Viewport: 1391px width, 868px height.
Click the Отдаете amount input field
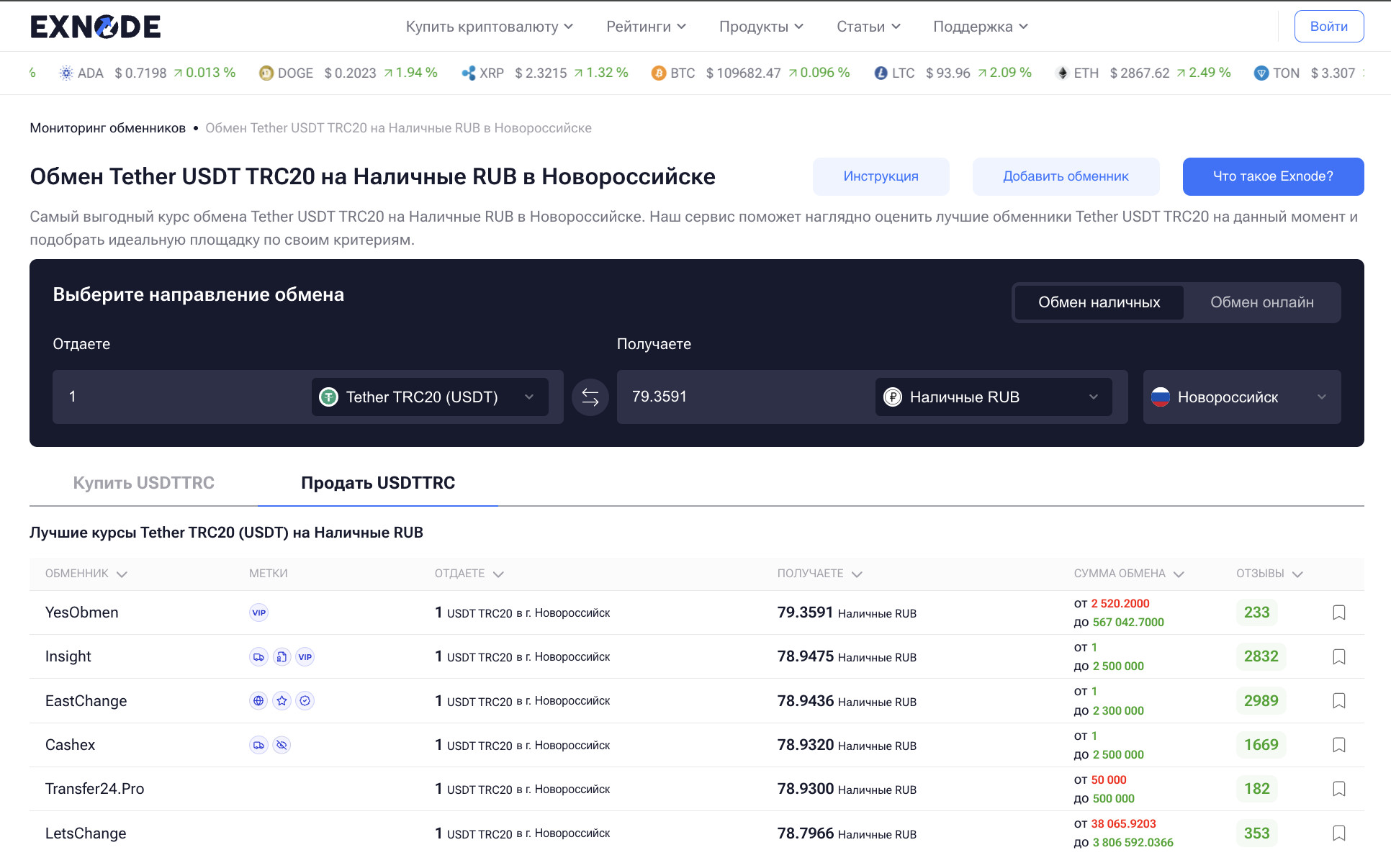click(x=180, y=397)
